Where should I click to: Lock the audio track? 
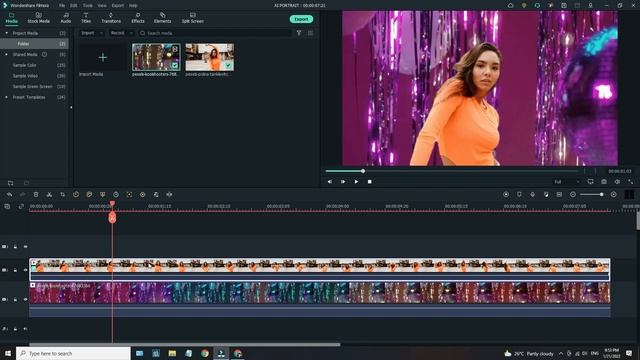click(15, 329)
